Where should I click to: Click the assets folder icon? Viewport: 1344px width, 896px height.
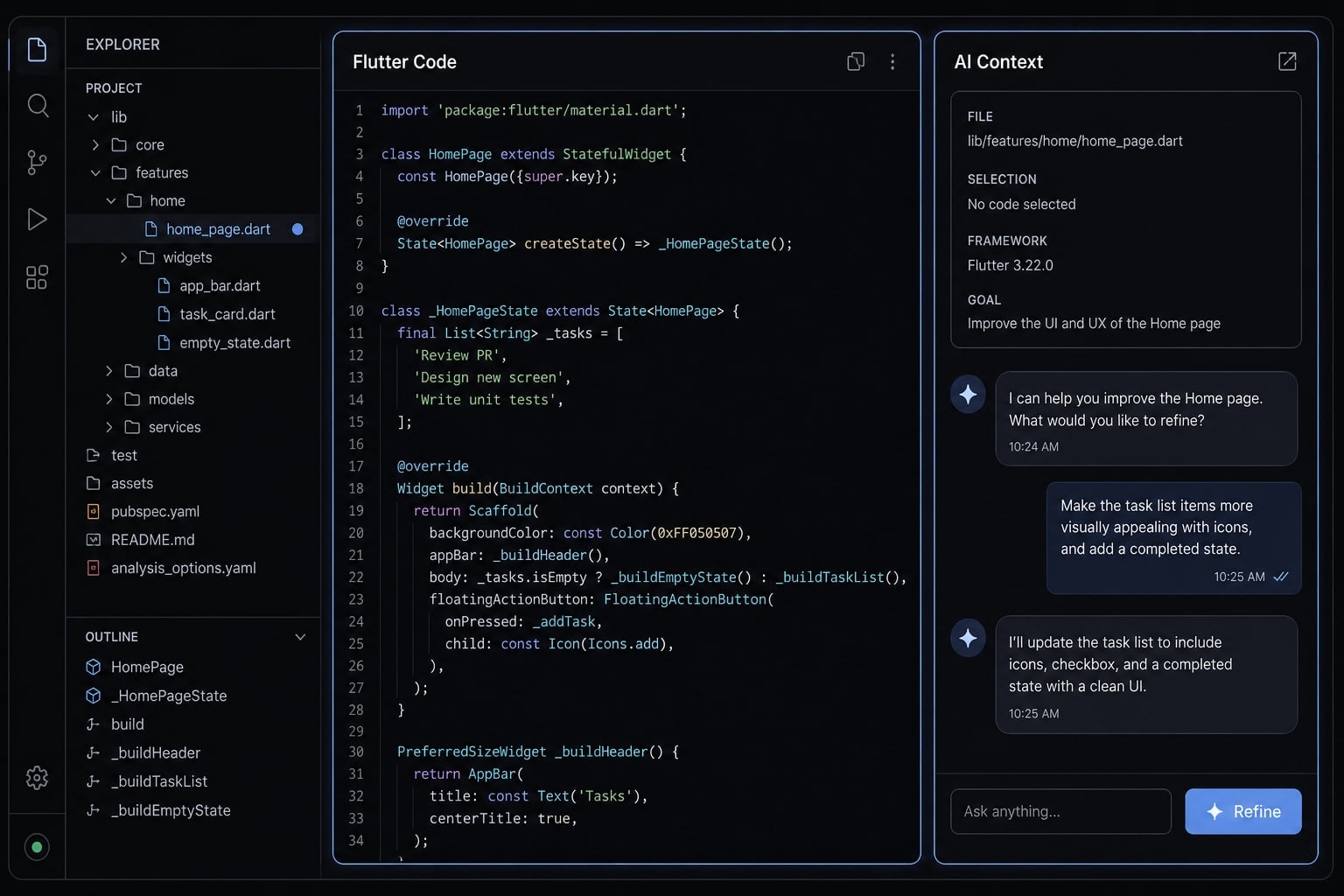tap(94, 483)
